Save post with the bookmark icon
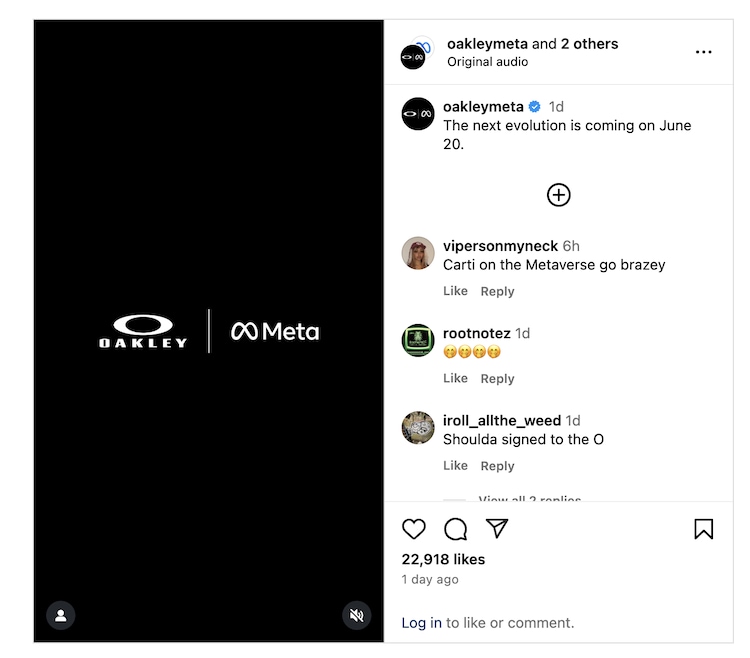Screen dimensions: 750x658 tap(704, 529)
